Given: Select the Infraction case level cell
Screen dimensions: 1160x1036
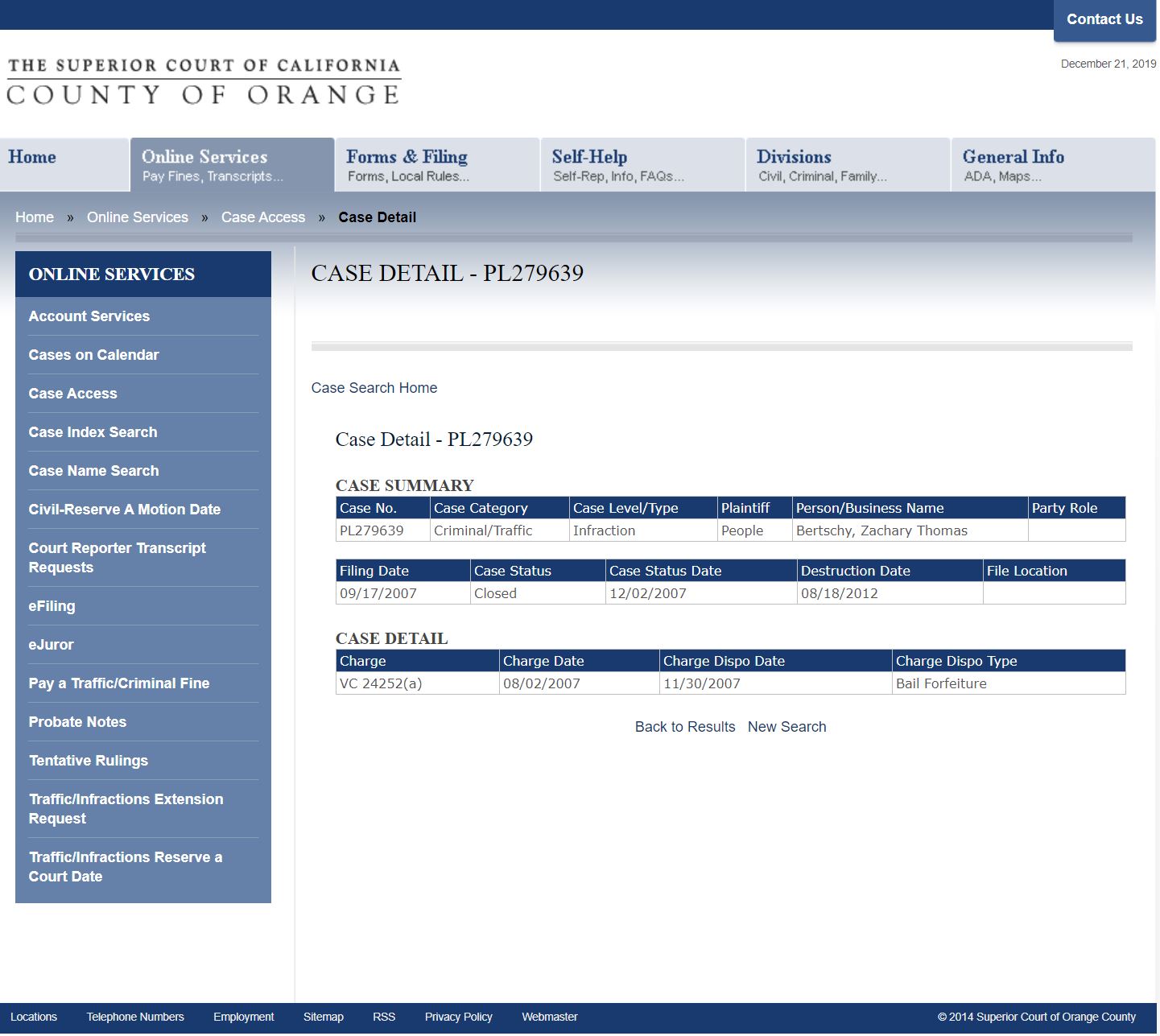Looking at the screenshot, I should [643, 530].
